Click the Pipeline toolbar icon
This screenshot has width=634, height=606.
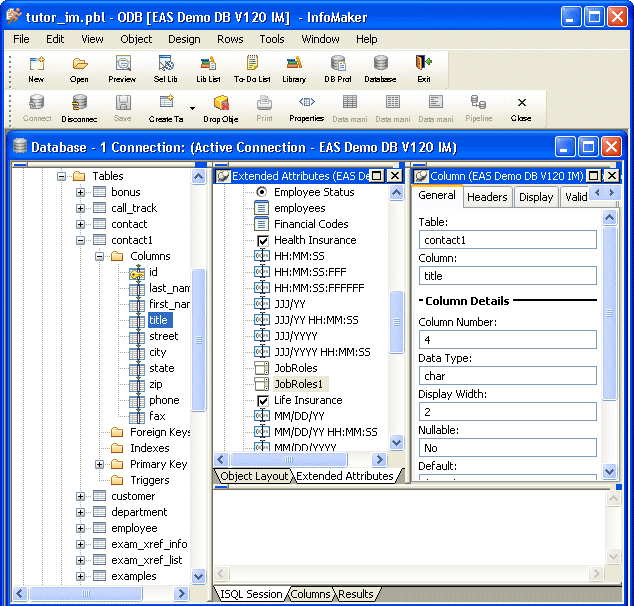479,108
